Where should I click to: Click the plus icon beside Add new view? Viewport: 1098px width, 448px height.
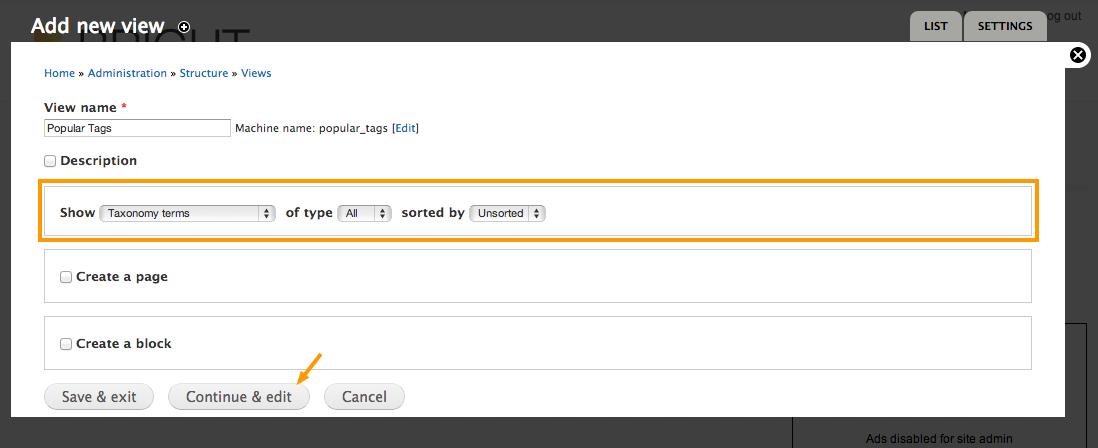183,27
